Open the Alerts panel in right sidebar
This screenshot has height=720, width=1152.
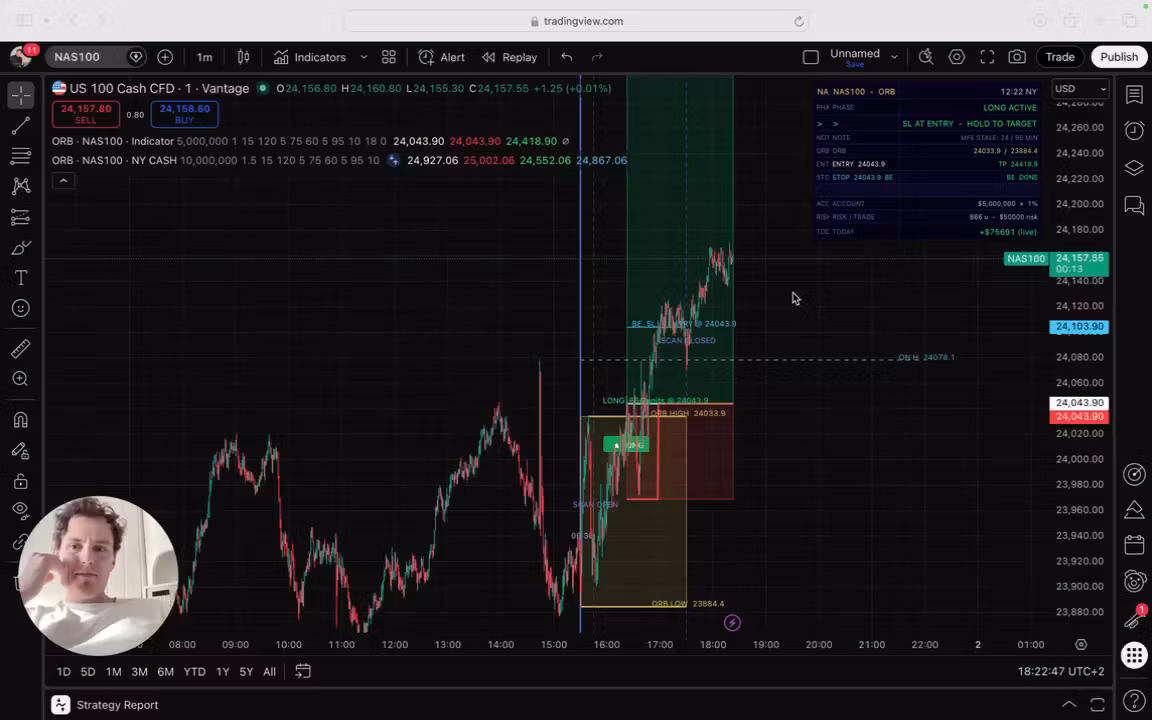pyautogui.click(x=1134, y=131)
